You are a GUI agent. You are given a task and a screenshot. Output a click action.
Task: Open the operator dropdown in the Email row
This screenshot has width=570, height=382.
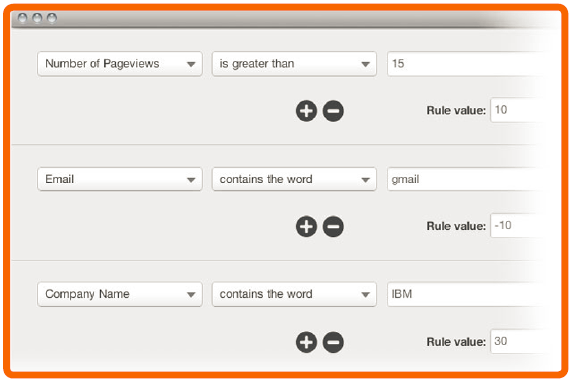pyautogui.click(x=294, y=179)
